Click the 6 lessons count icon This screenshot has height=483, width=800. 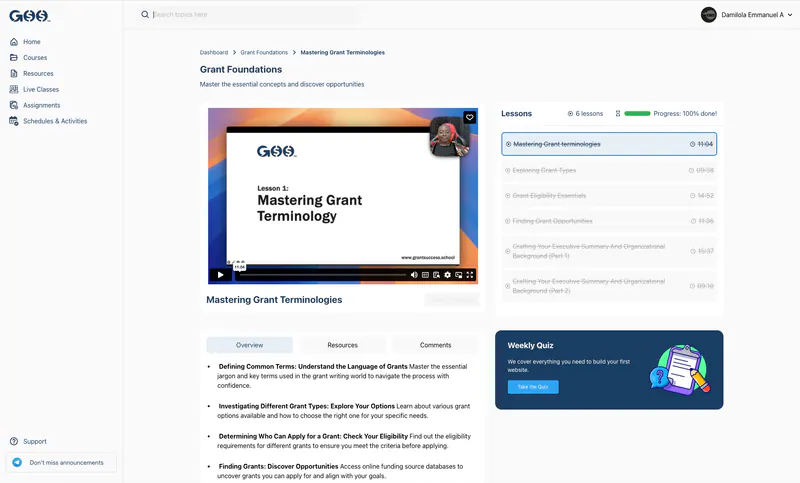coord(570,114)
